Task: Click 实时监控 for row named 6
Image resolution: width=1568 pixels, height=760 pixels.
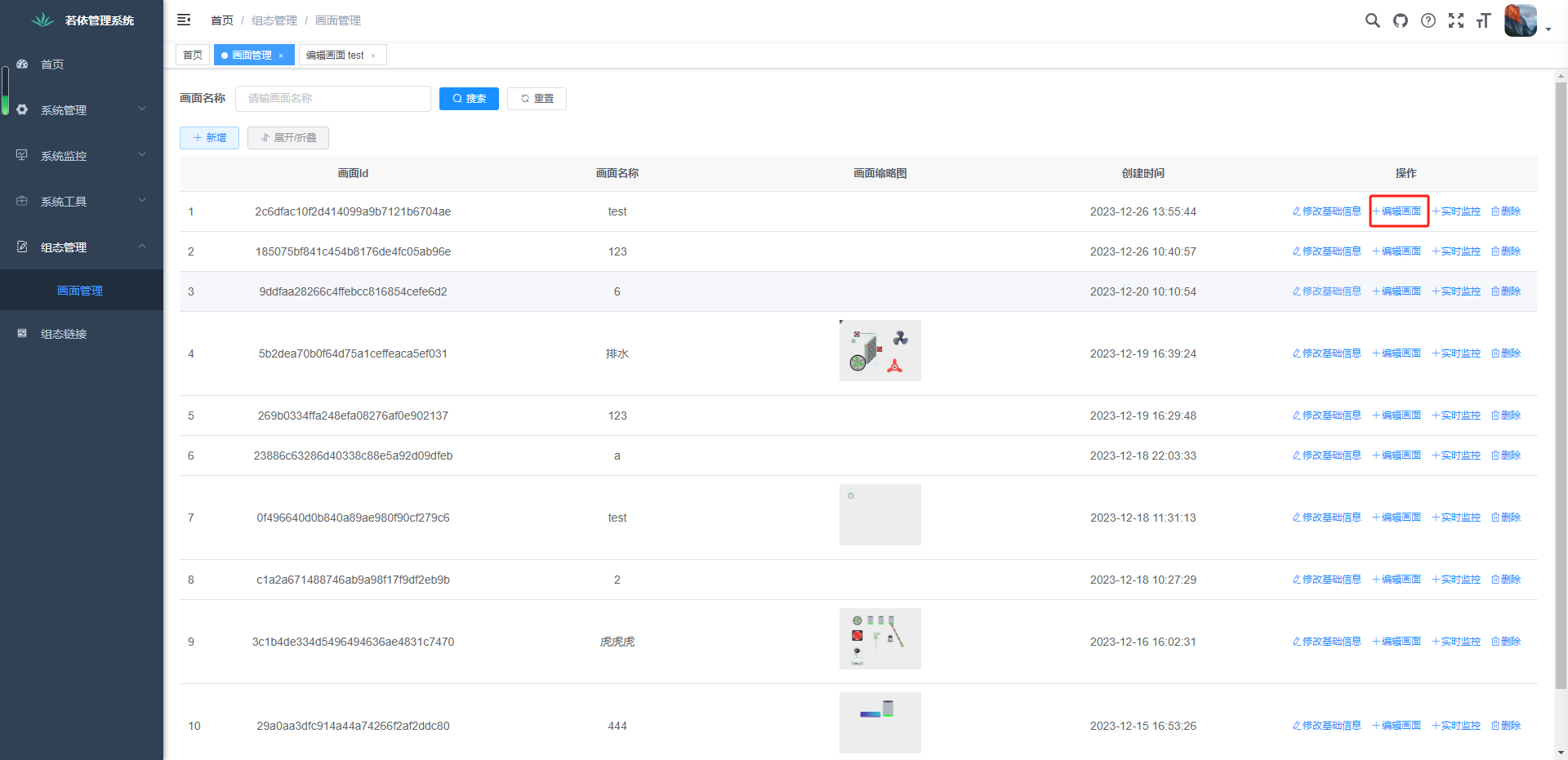Action: [1456, 291]
